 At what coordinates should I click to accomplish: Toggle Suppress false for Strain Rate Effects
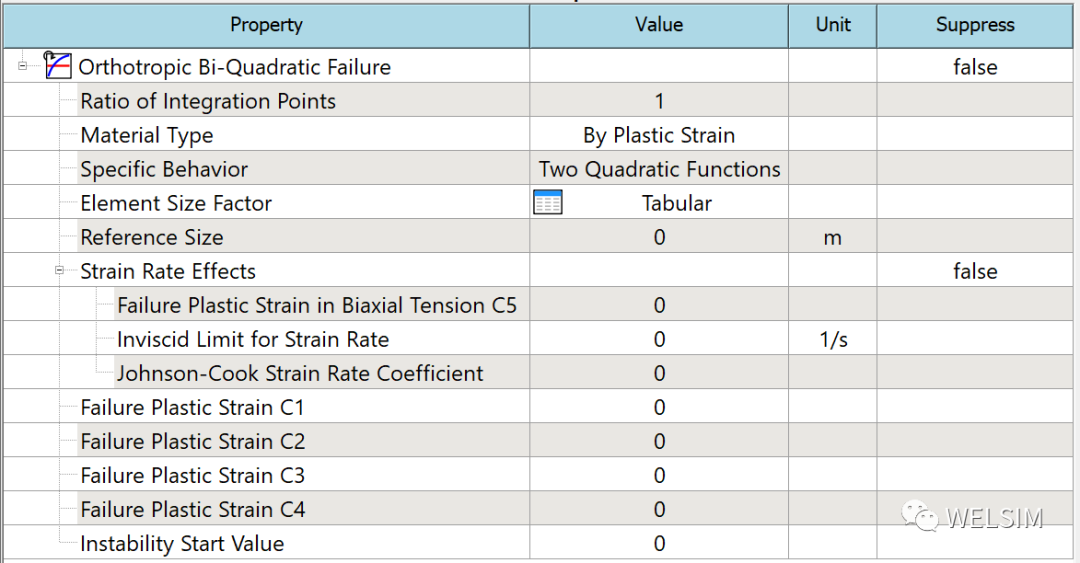(x=975, y=271)
